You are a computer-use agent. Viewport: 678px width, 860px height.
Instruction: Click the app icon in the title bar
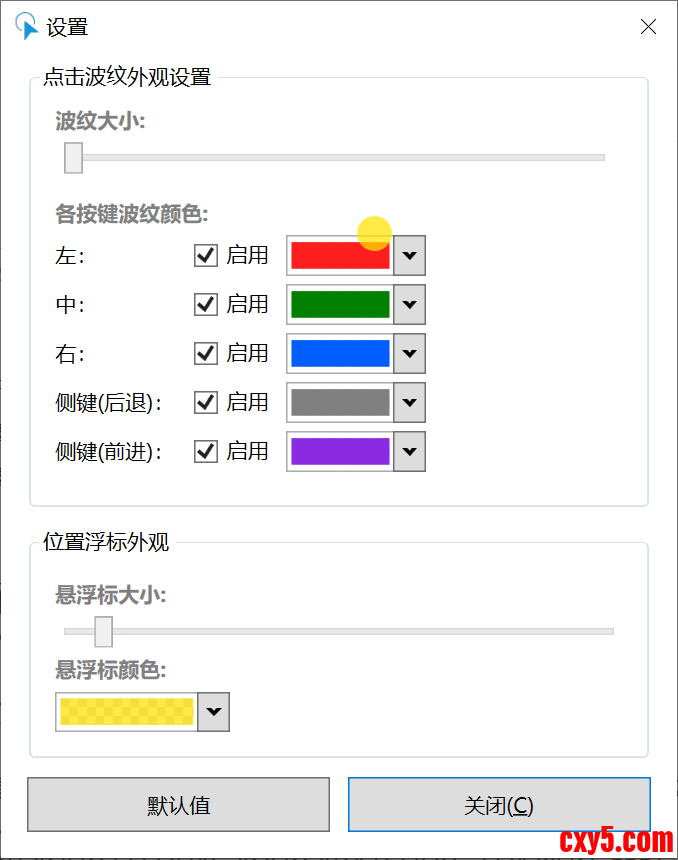[25, 27]
